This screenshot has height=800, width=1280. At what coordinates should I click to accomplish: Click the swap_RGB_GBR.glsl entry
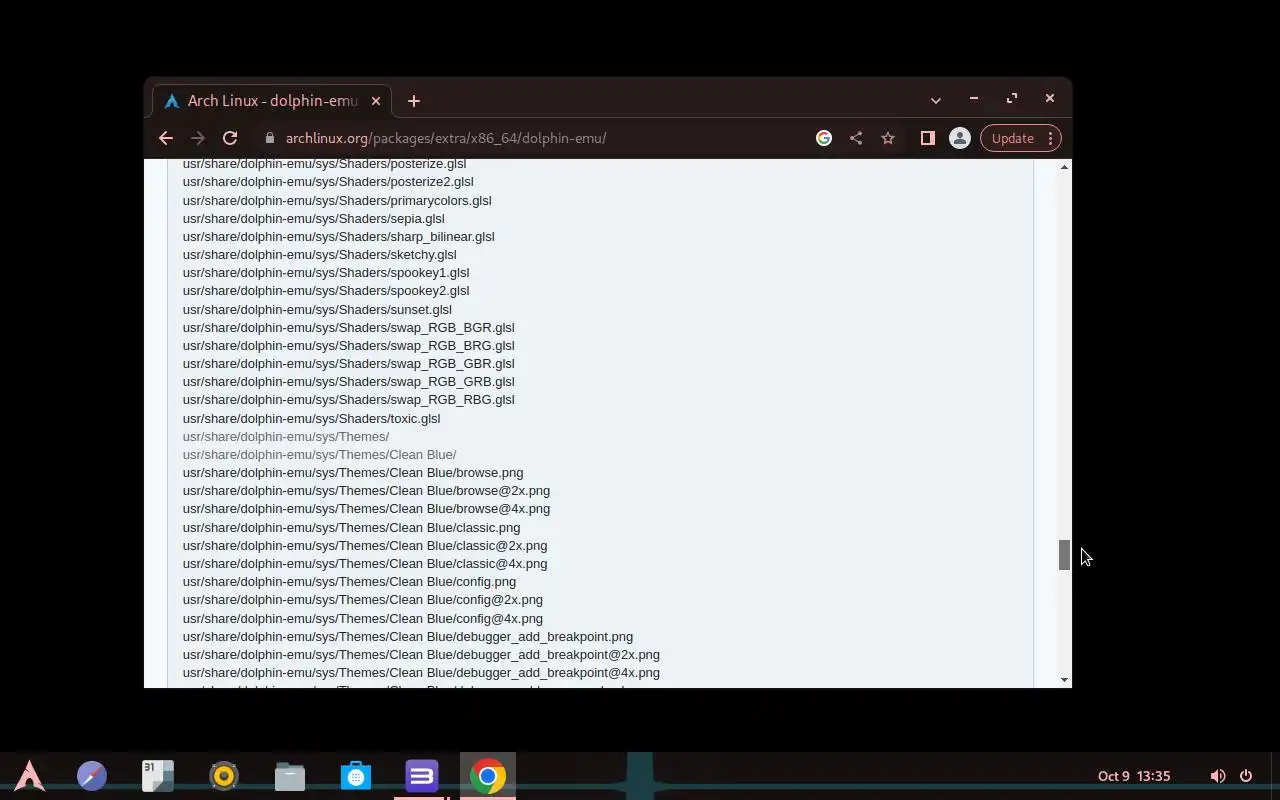(349, 363)
